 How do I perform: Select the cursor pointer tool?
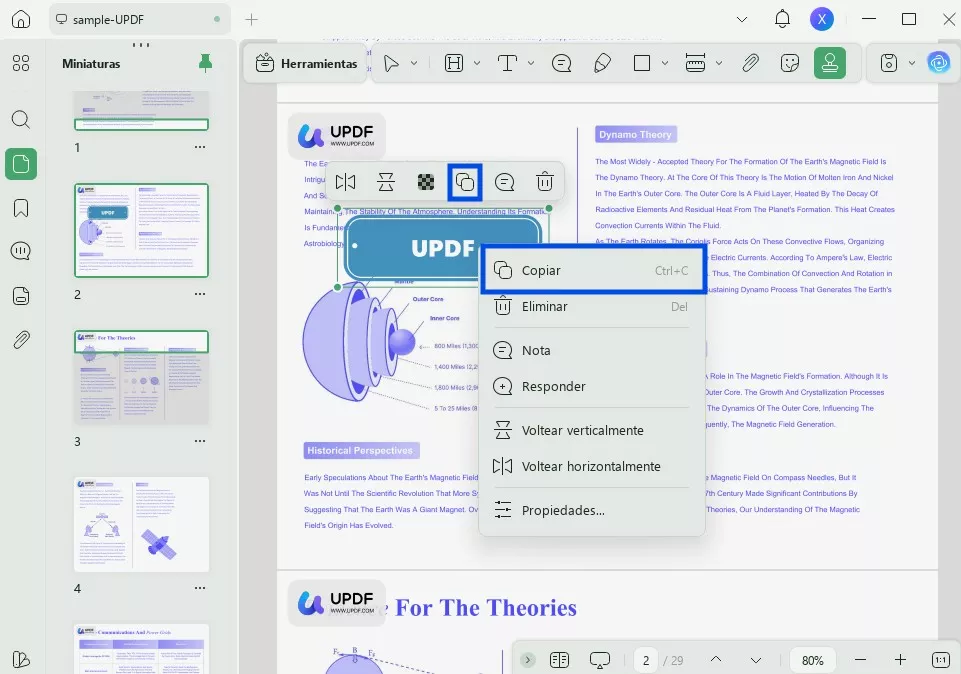[x=390, y=63]
